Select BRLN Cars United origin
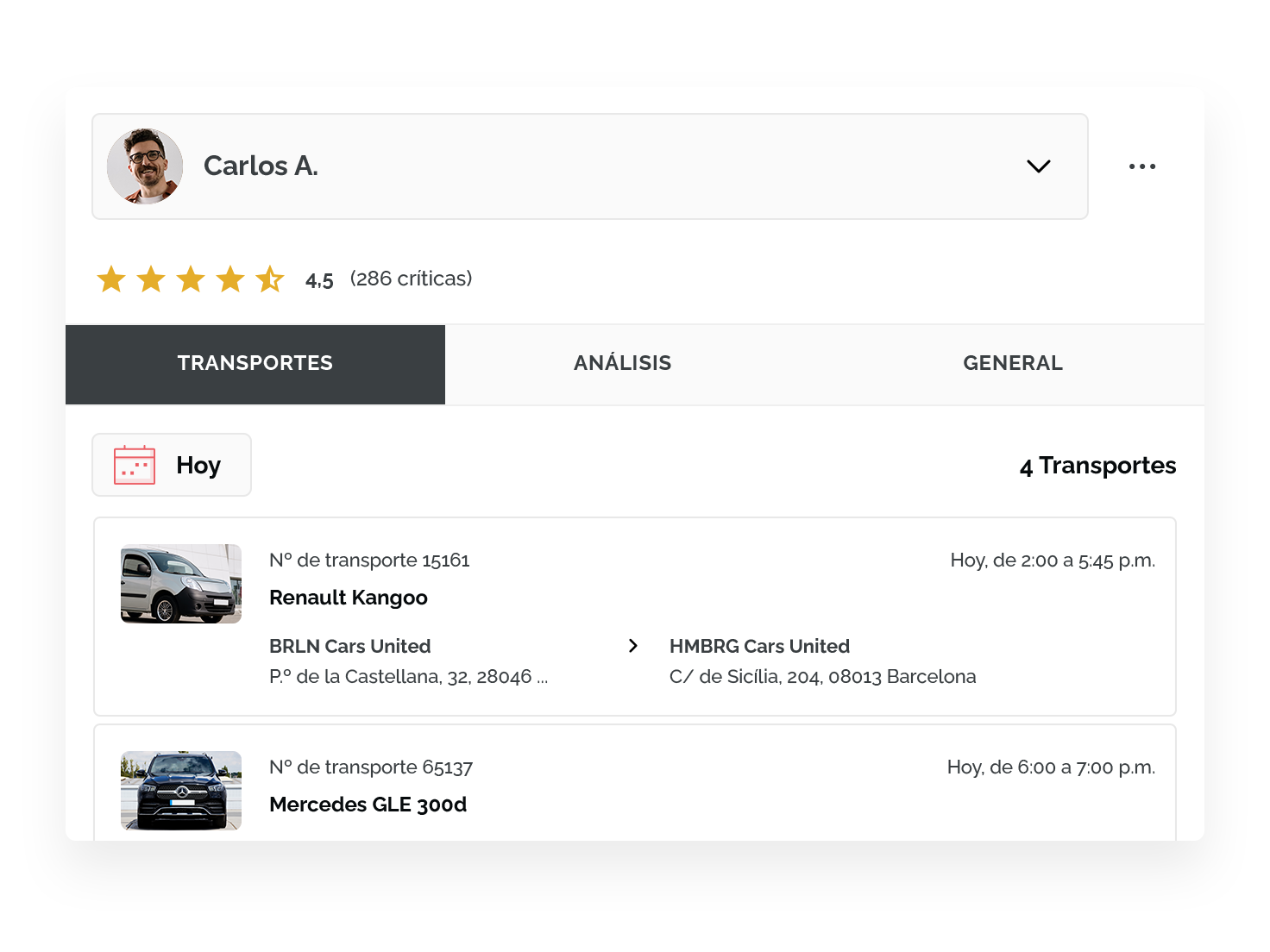The width and height of the screenshot is (1270, 952). (x=349, y=646)
